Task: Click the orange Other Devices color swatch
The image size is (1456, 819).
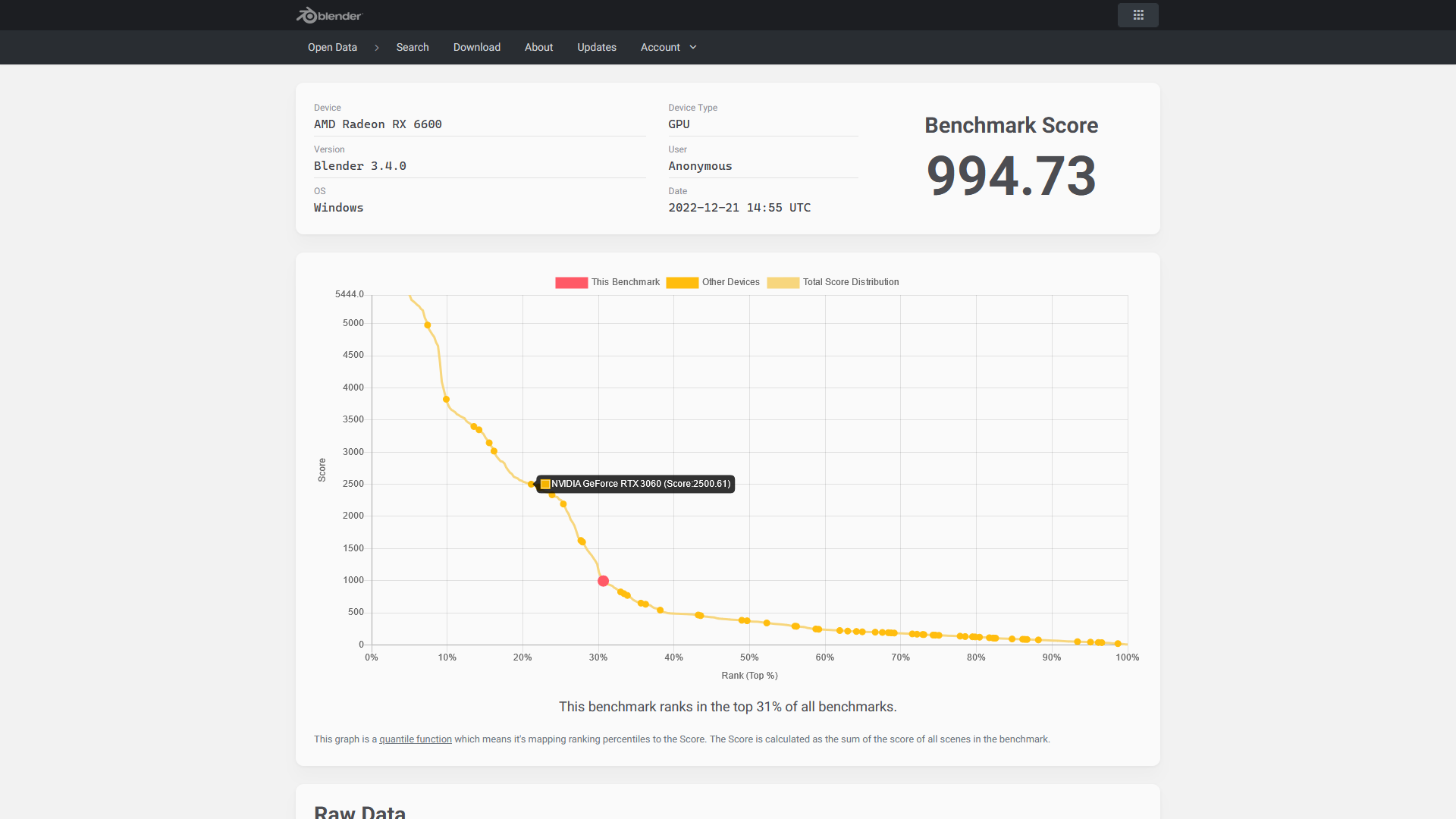Action: 682,283
